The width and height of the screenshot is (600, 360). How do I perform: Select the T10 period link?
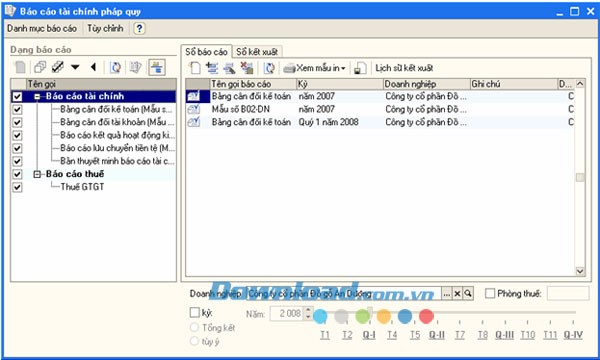(528, 335)
